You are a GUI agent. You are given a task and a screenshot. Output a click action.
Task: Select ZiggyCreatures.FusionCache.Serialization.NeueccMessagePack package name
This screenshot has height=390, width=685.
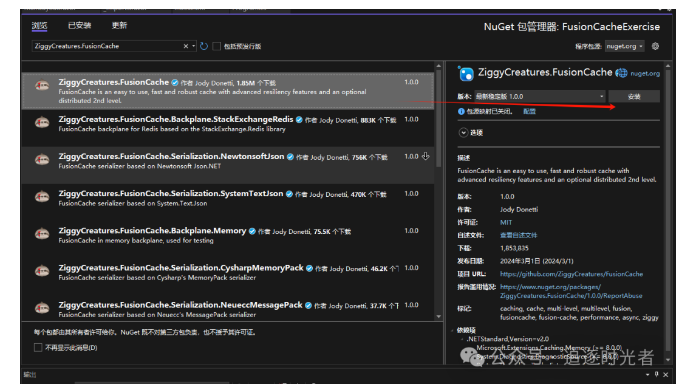coord(180,305)
